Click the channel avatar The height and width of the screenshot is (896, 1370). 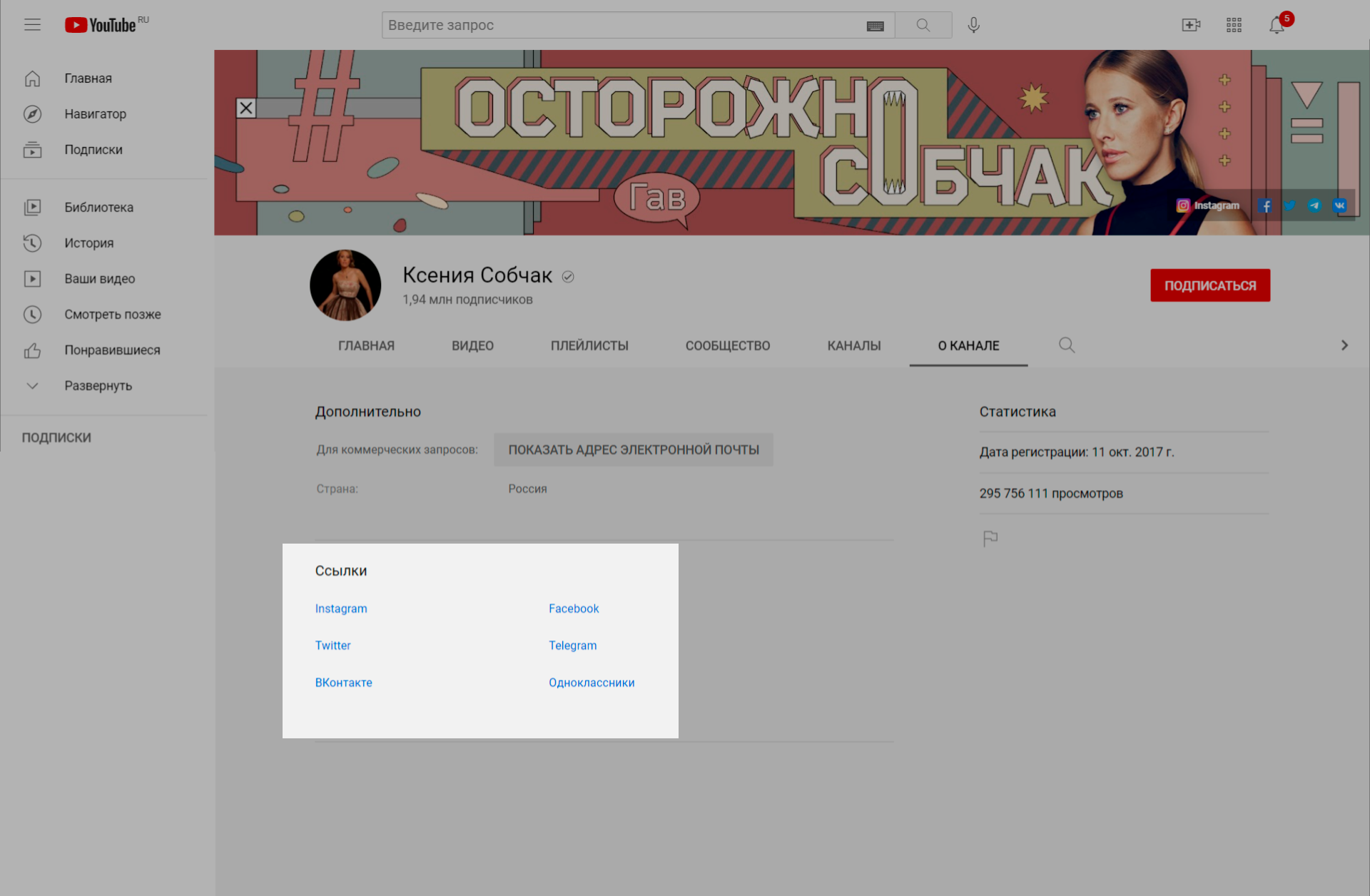pos(345,285)
